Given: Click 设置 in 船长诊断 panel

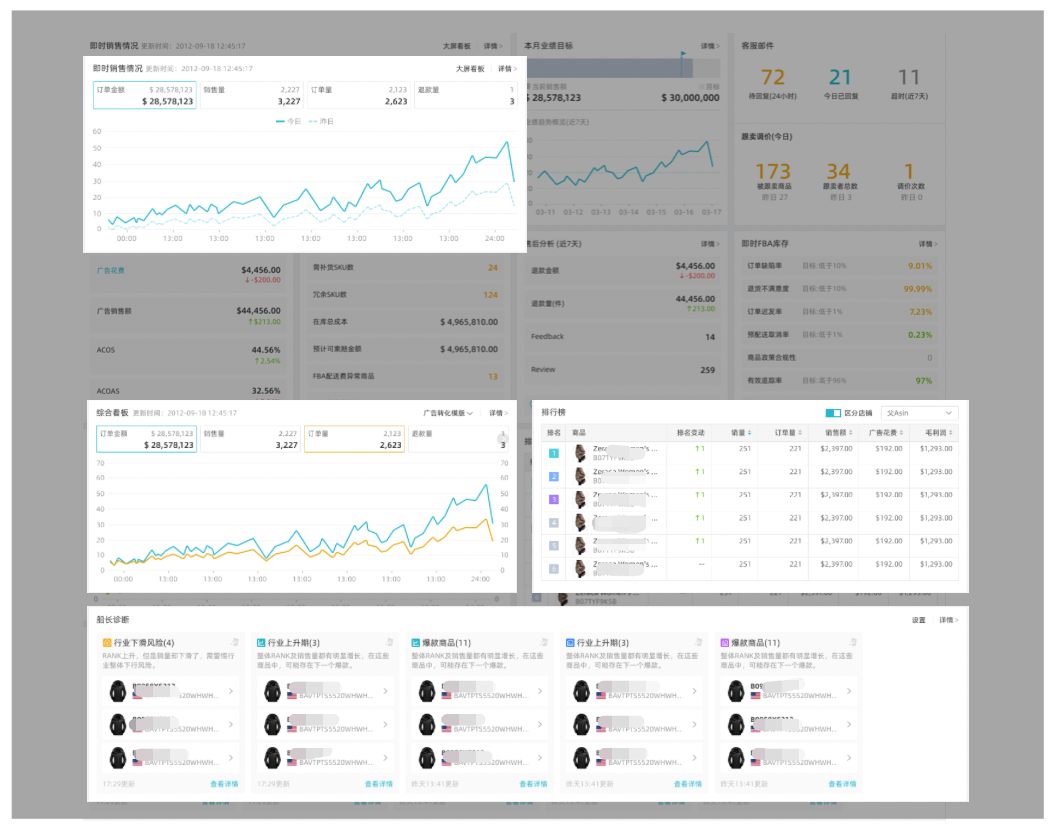Looking at the screenshot, I should (918, 620).
